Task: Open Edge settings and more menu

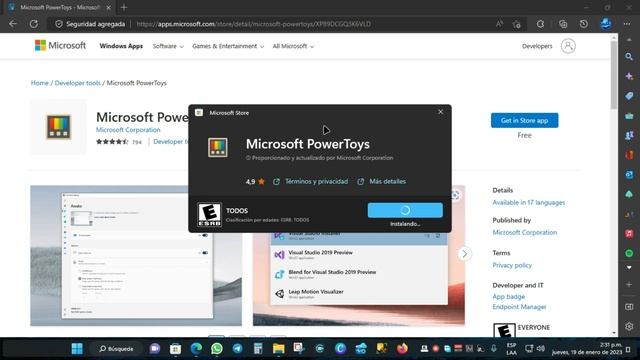Action: pyautogui.click(x=627, y=24)
